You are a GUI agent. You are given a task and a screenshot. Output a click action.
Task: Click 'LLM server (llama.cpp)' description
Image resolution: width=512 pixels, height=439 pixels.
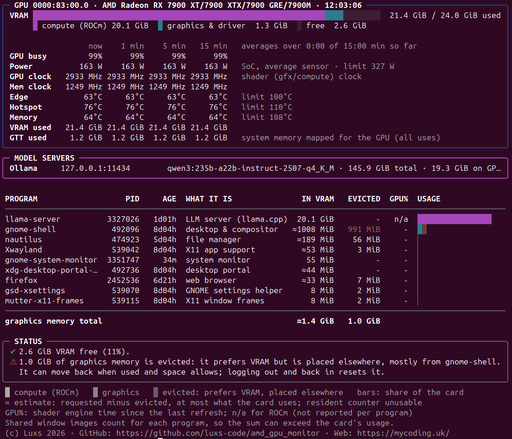[236, 219]
